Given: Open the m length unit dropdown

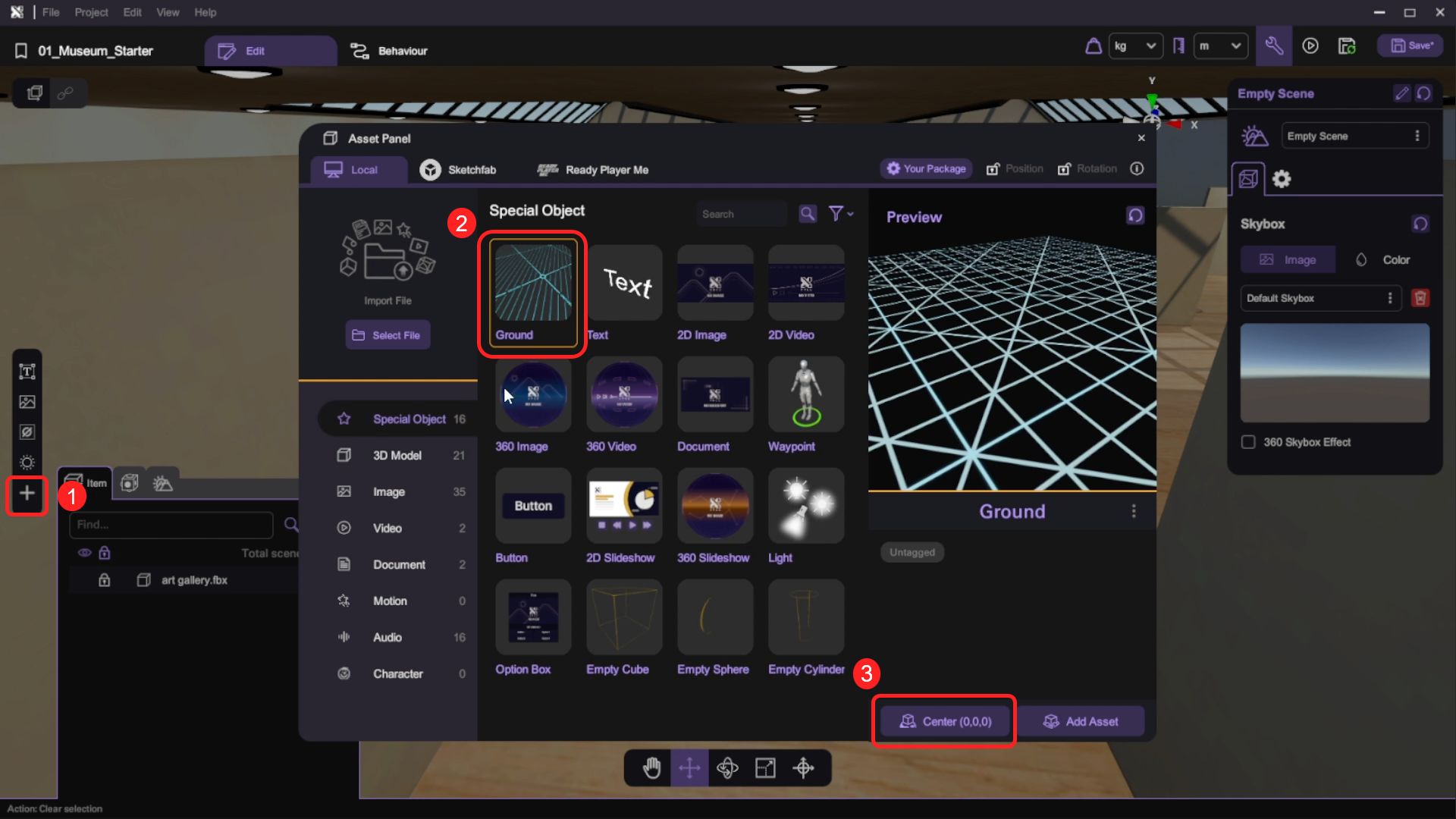Looking at the screenshot, I should (x=1220, y=46).
